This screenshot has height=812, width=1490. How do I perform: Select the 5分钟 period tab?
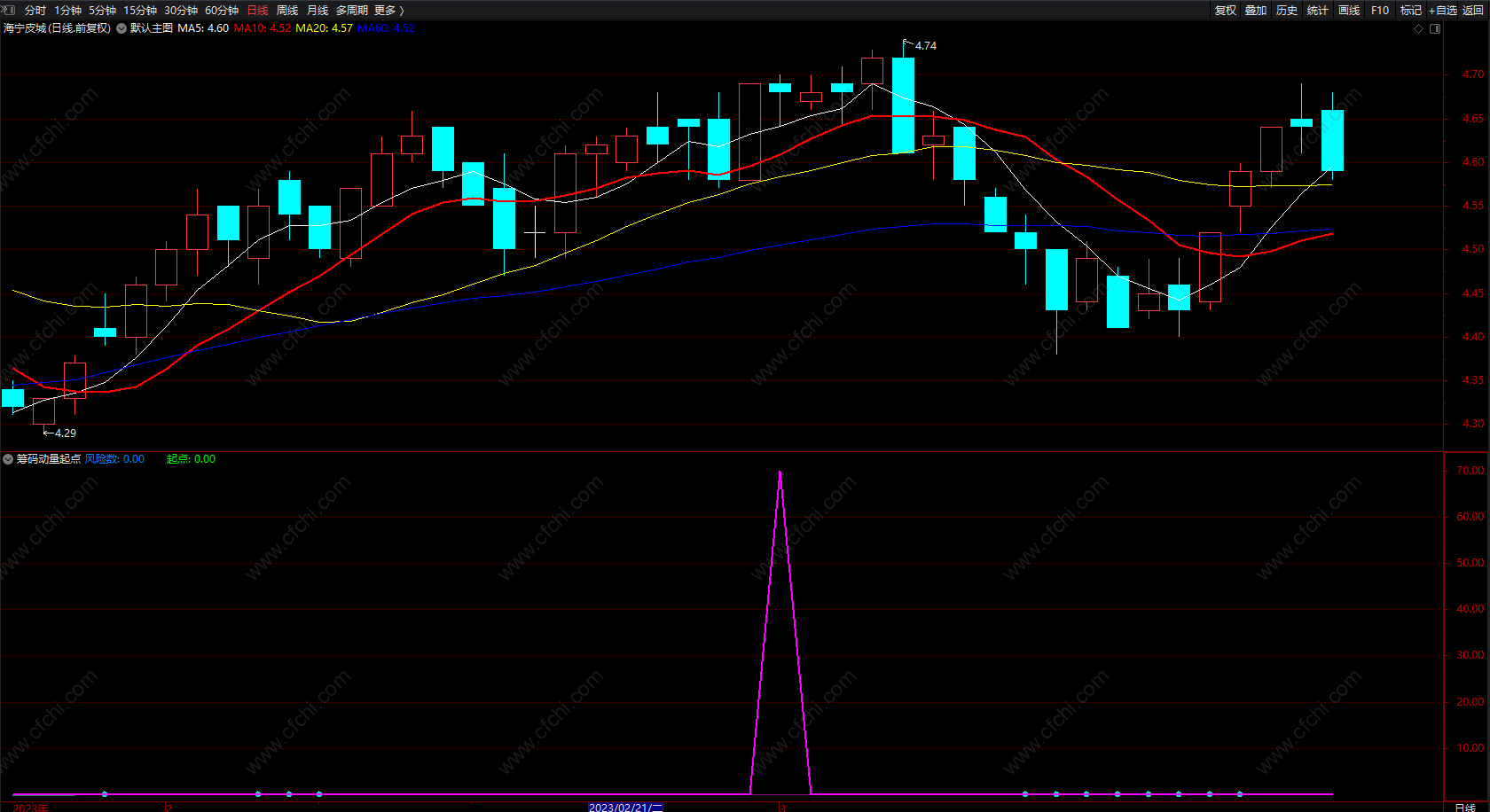point(102,10)
